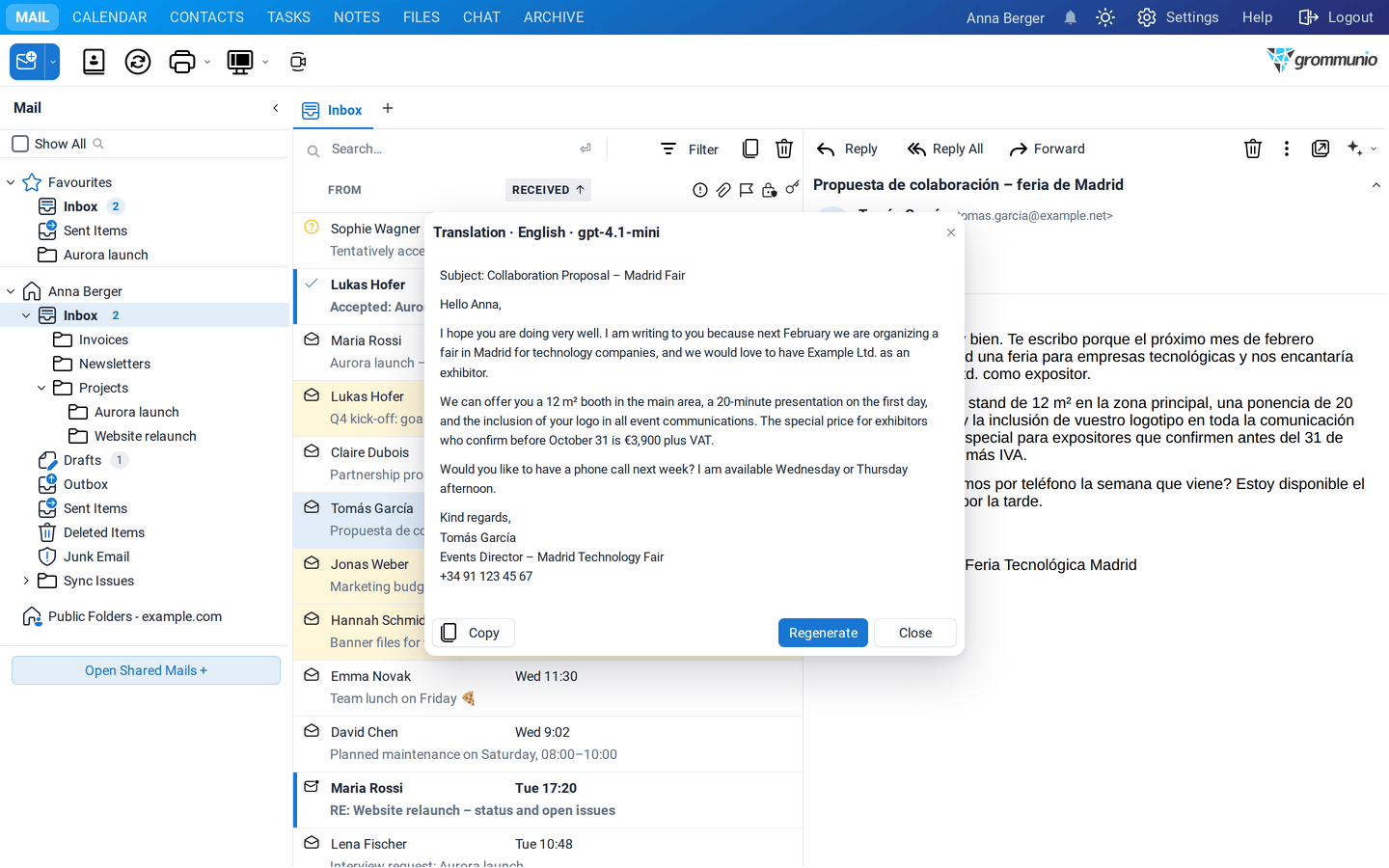The width and height of the screenshot is (1389, 868).
Task: Collapse the Mail side panel chevron
Action: 276,108
